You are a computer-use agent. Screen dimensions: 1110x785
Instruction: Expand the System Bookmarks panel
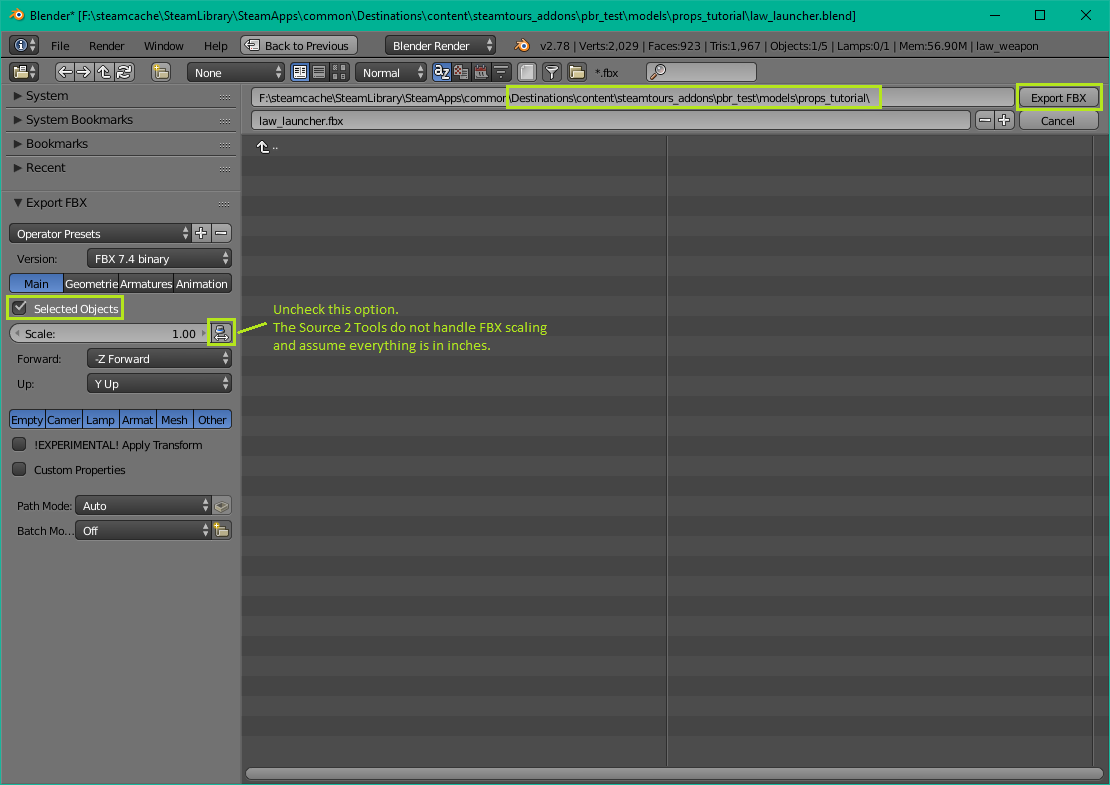click(x=73, y=120)
